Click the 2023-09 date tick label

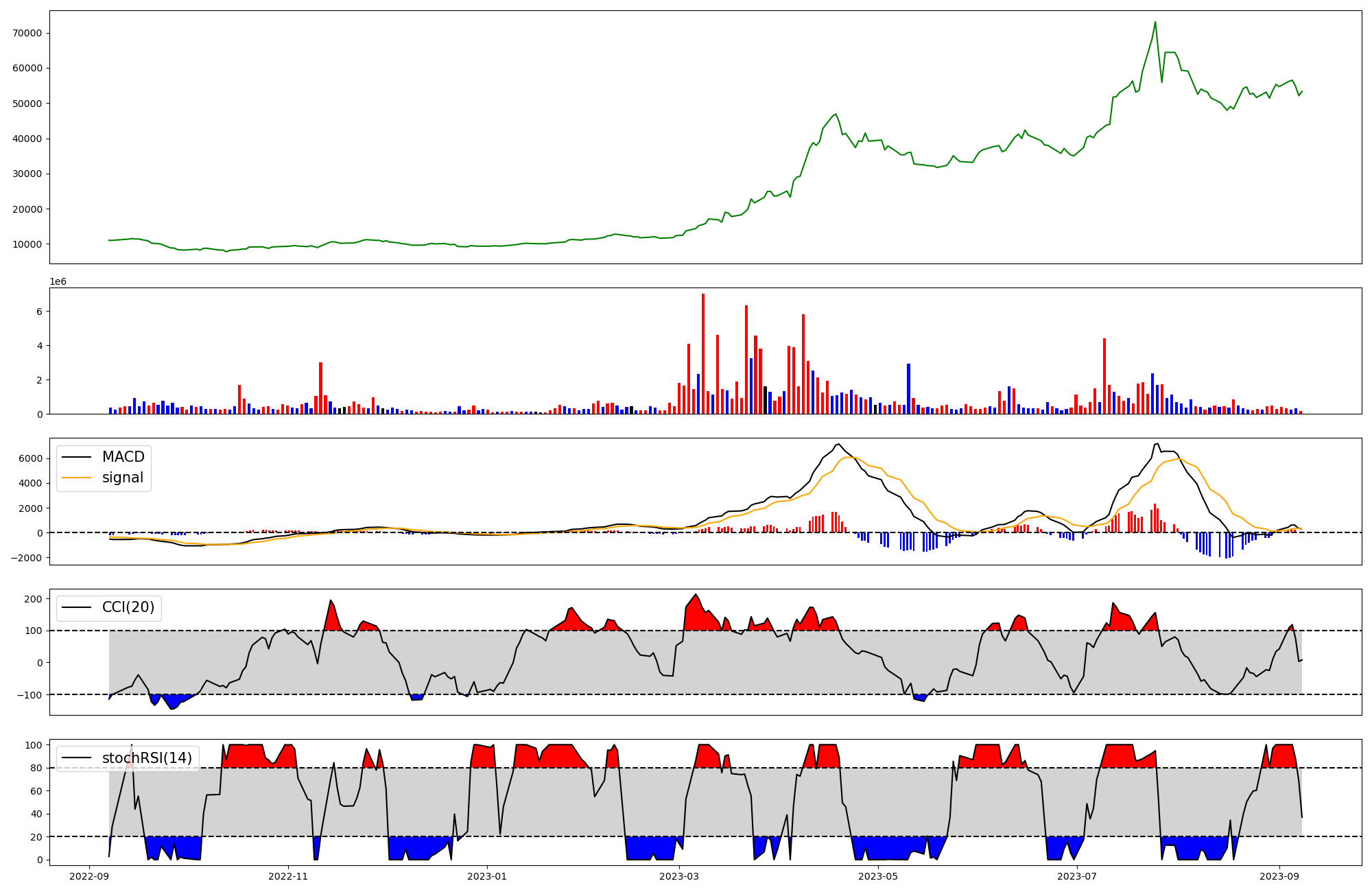[x=1279, y=876]
